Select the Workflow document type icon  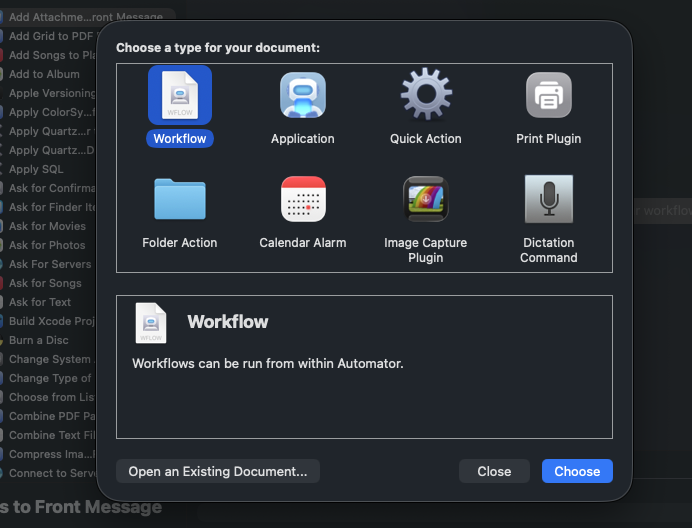pyautogui.click(x=180, y=96)
